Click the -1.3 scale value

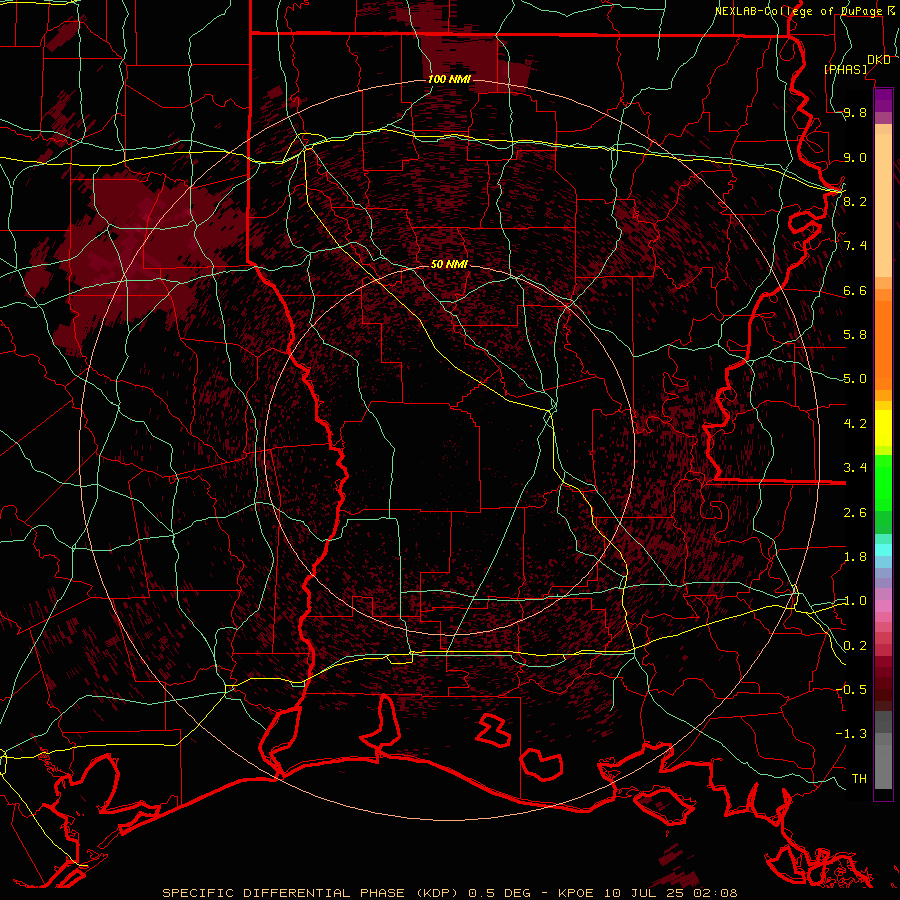[851, 734]
